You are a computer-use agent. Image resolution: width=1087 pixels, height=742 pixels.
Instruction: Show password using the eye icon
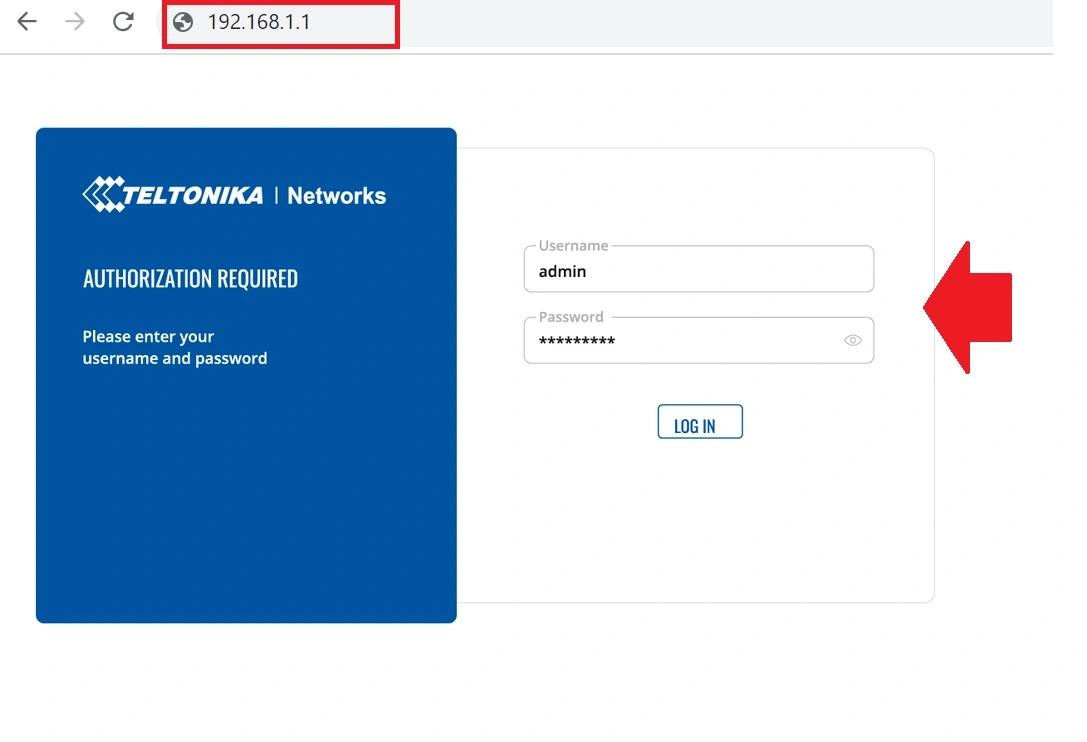[852, 340]
